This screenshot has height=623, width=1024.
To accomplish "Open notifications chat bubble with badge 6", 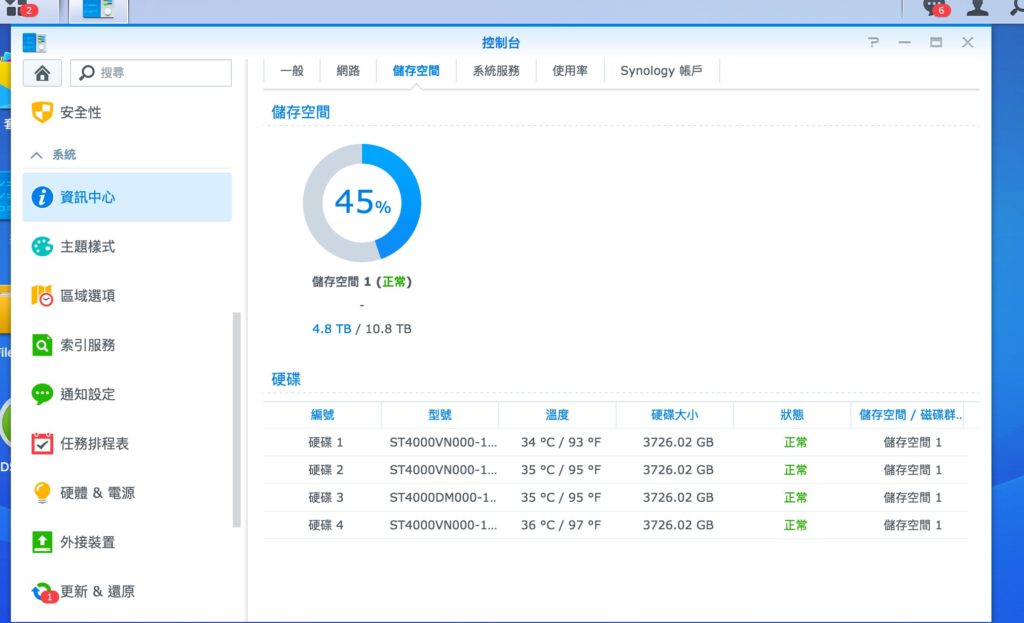I will [935, 8].
